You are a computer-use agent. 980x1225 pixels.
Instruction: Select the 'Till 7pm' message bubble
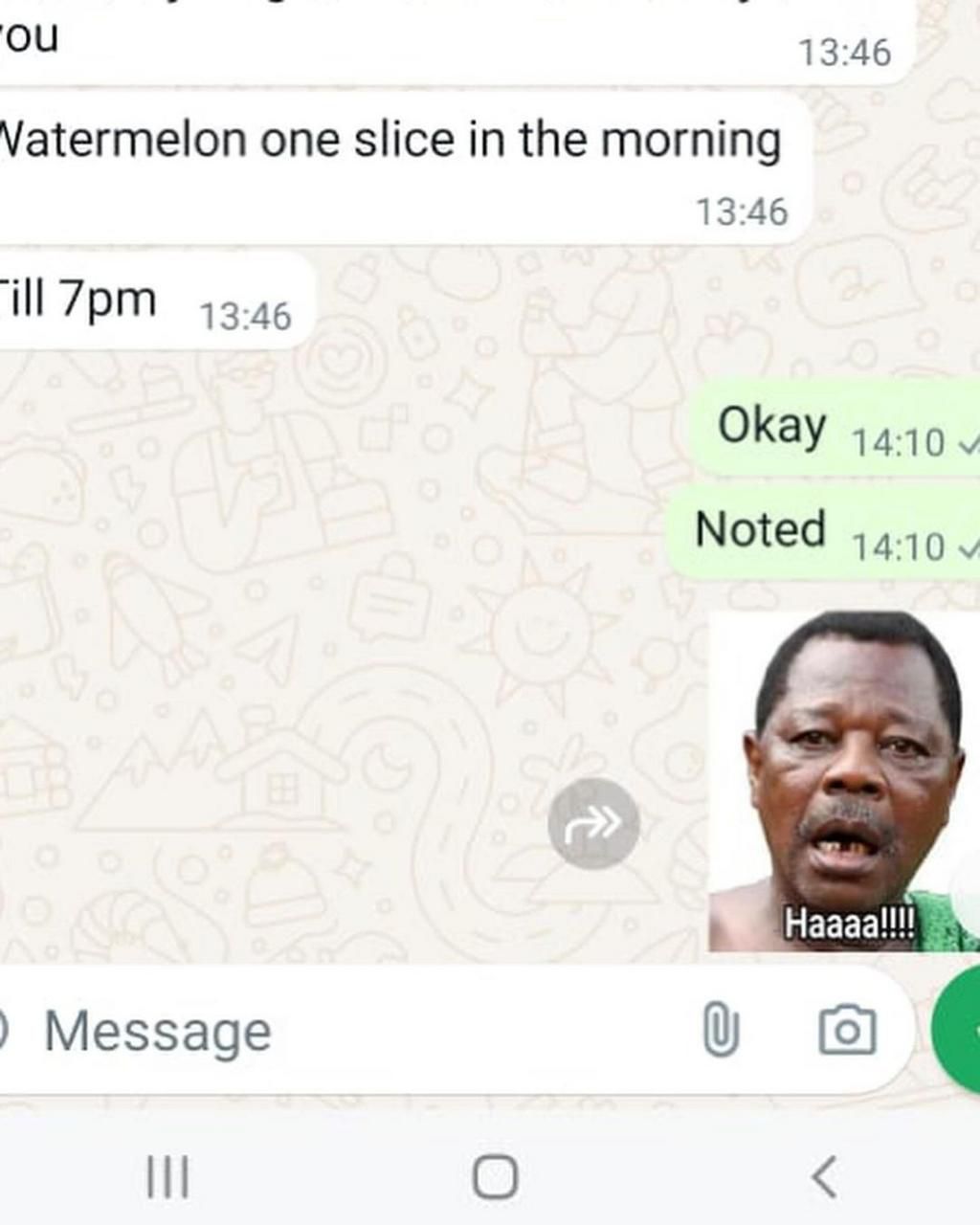coord(155,301)
